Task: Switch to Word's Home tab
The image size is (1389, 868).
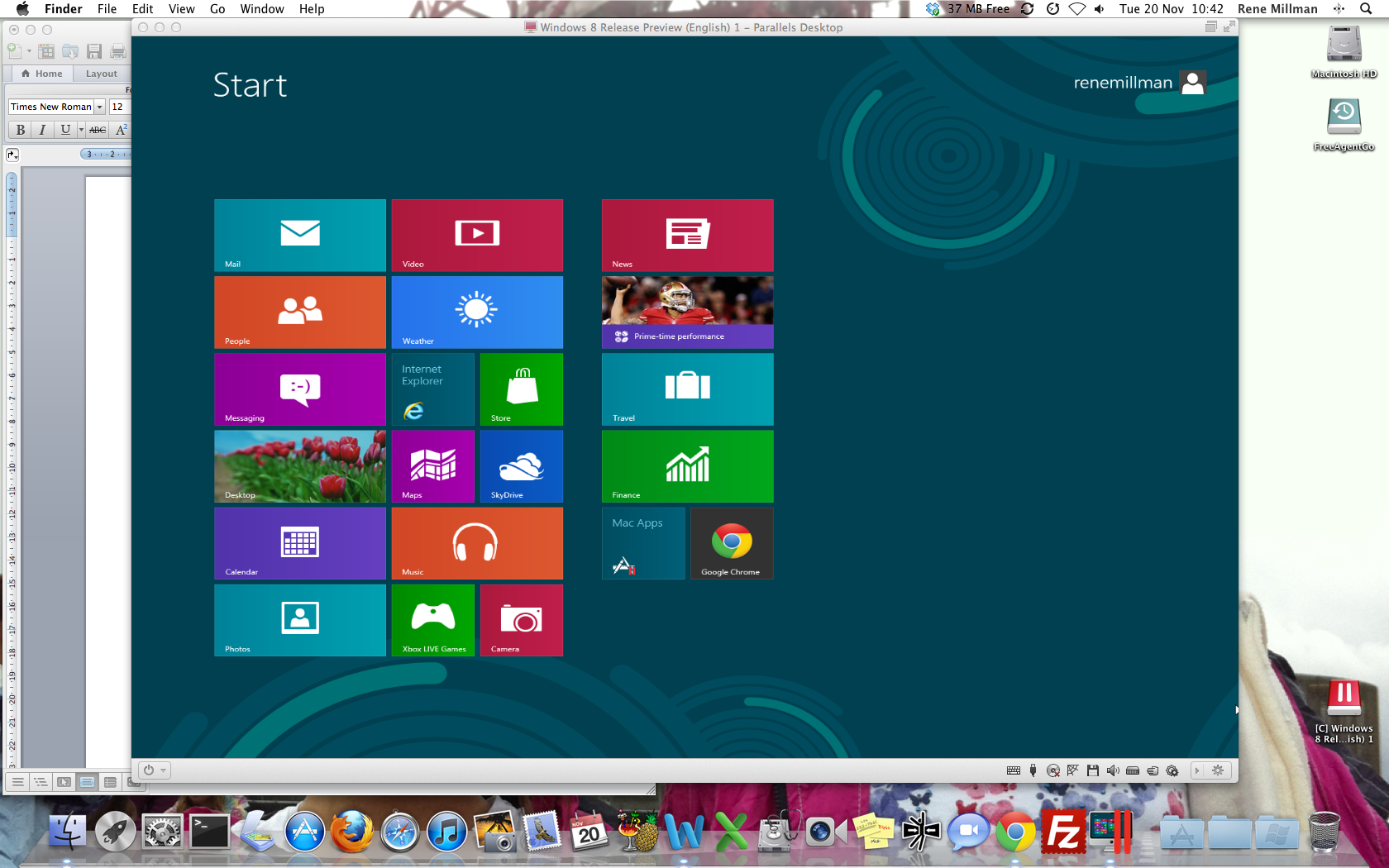Action: [x=42, y=74]
